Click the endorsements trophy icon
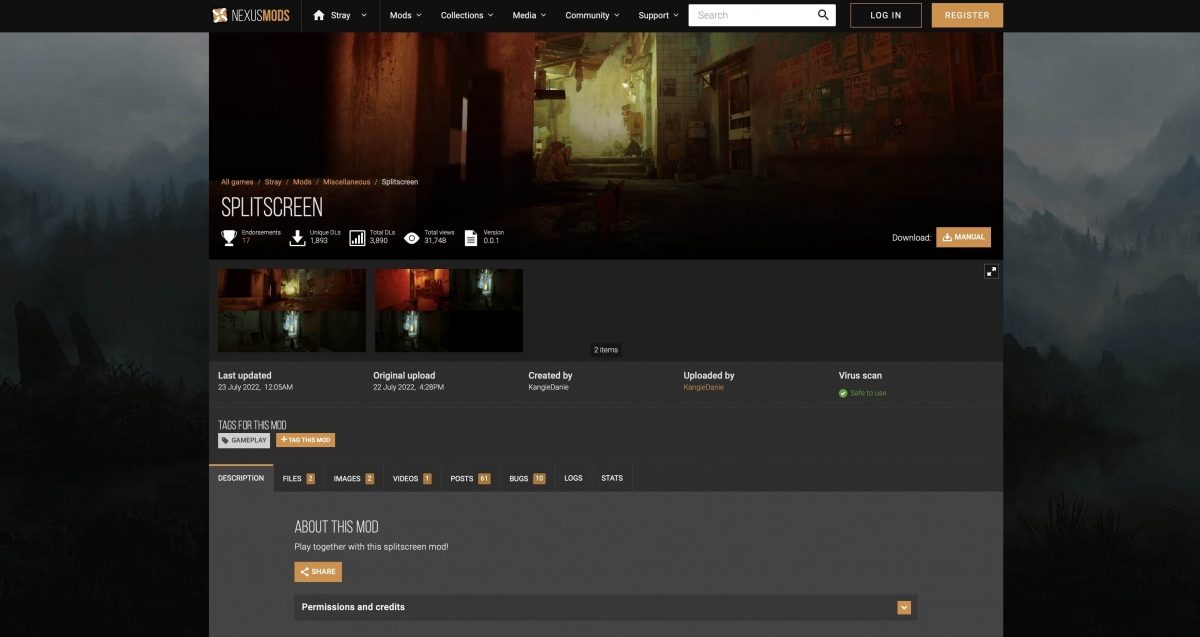 pos(229,237)
